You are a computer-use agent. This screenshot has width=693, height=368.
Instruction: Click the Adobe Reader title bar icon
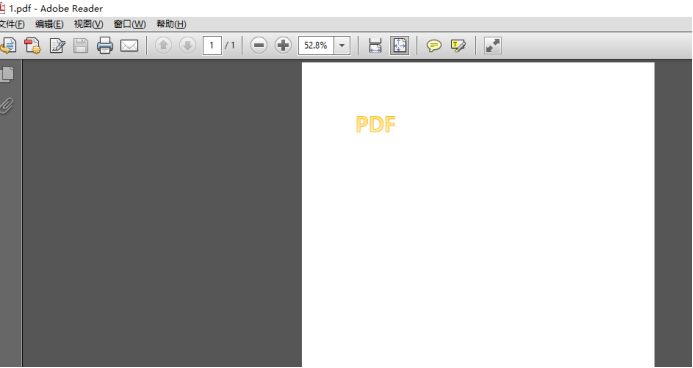tap(3, 8)
